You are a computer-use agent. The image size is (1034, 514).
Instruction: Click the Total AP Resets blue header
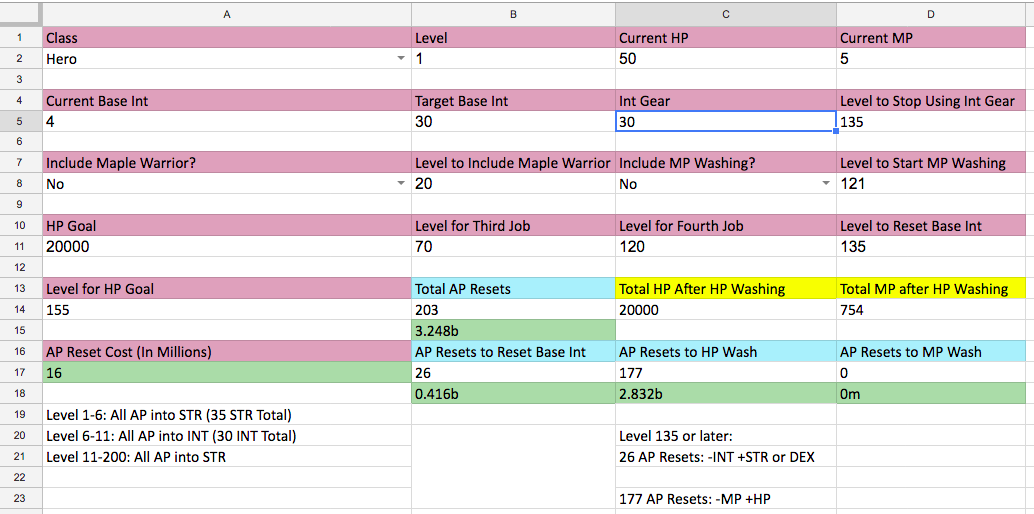tap(514, 288)
